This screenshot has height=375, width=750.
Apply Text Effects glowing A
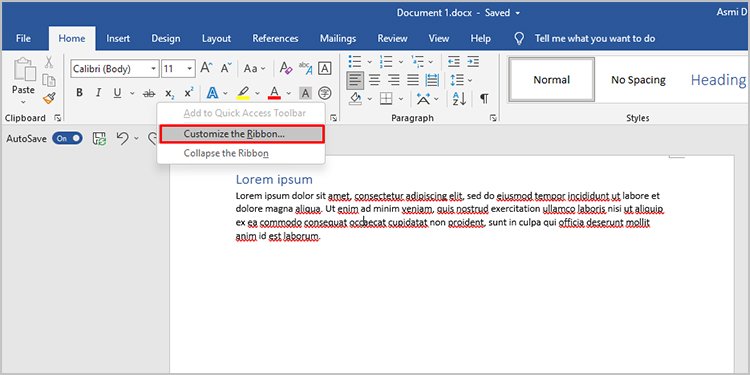pyautogui.click(x=212, y=93)
